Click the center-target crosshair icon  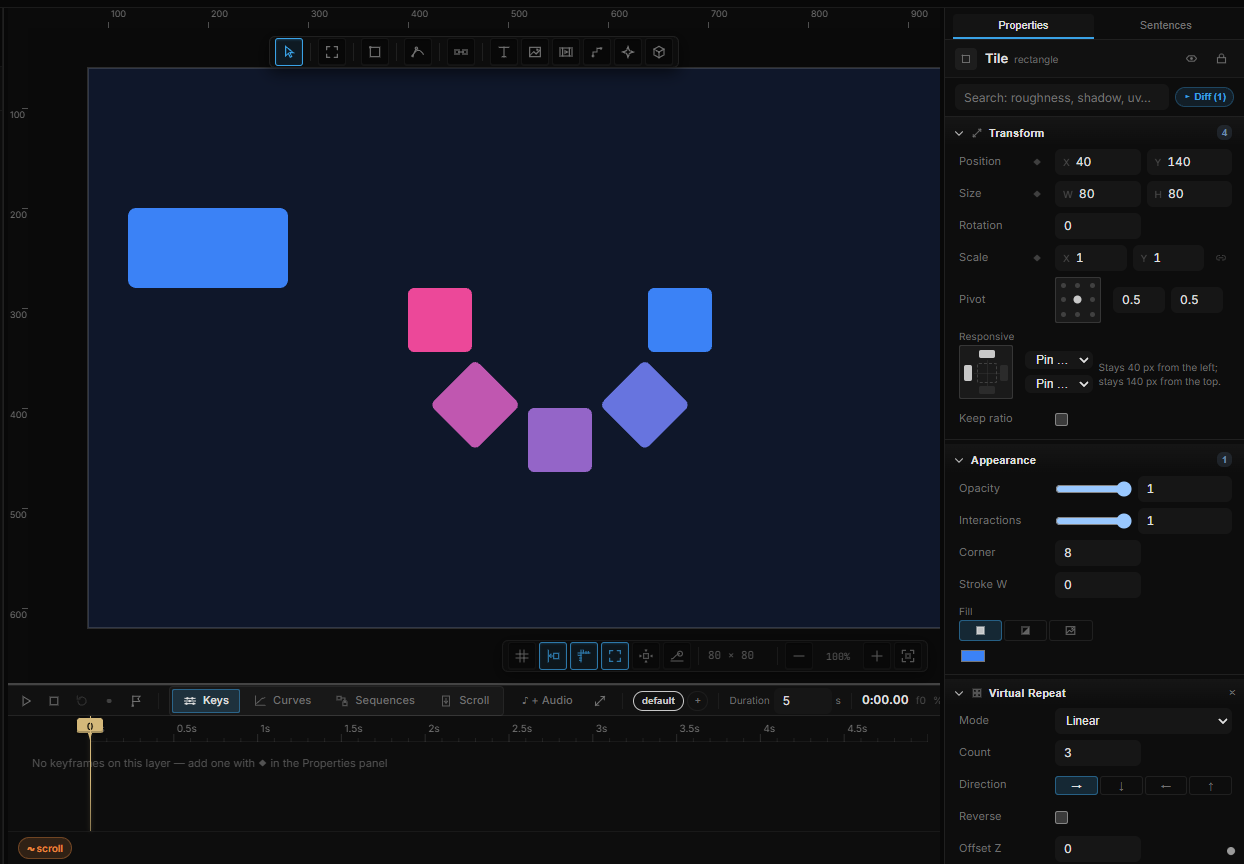(646, 656)
